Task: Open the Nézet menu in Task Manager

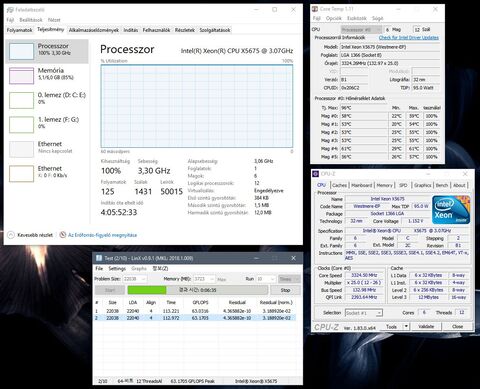Action: click(x=54, y=20)
